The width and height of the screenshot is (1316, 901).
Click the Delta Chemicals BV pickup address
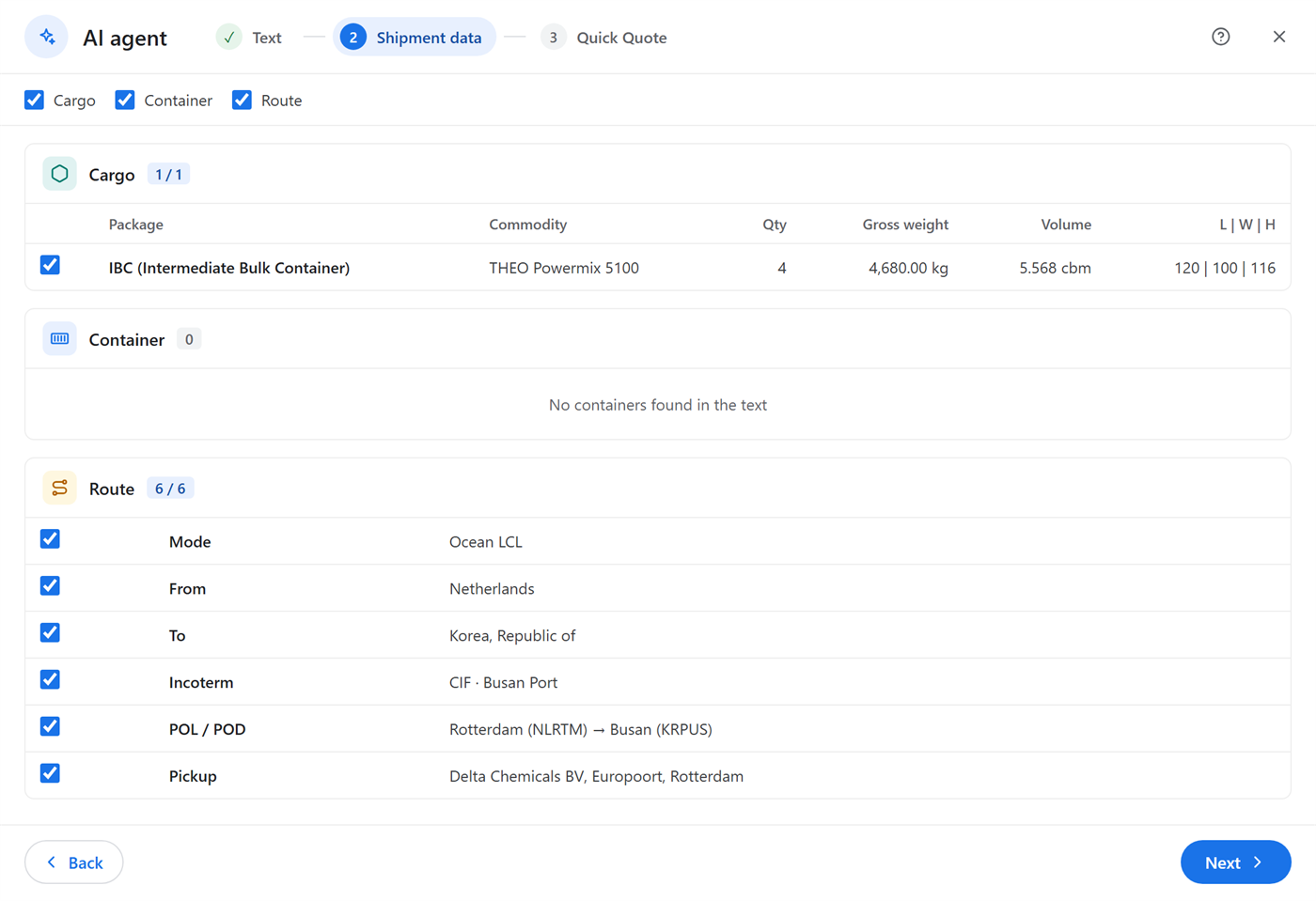596,777
